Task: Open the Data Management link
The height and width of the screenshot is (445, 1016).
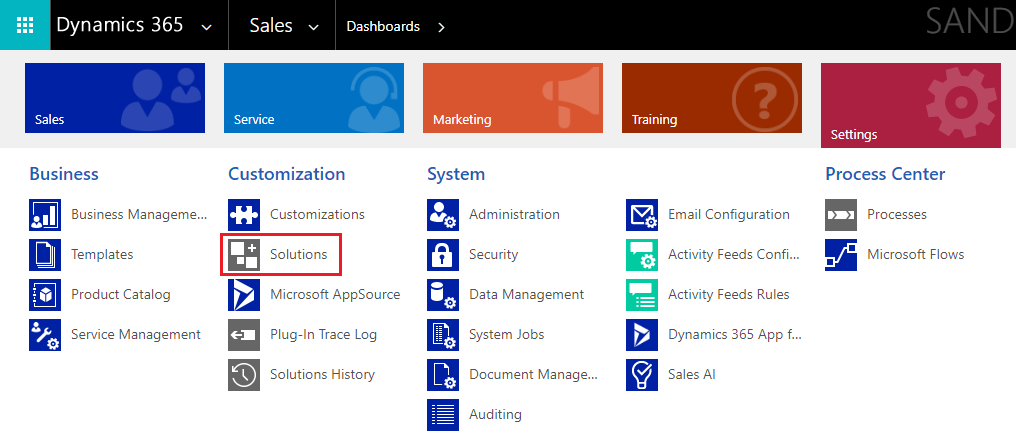Action: click(526, 295)
